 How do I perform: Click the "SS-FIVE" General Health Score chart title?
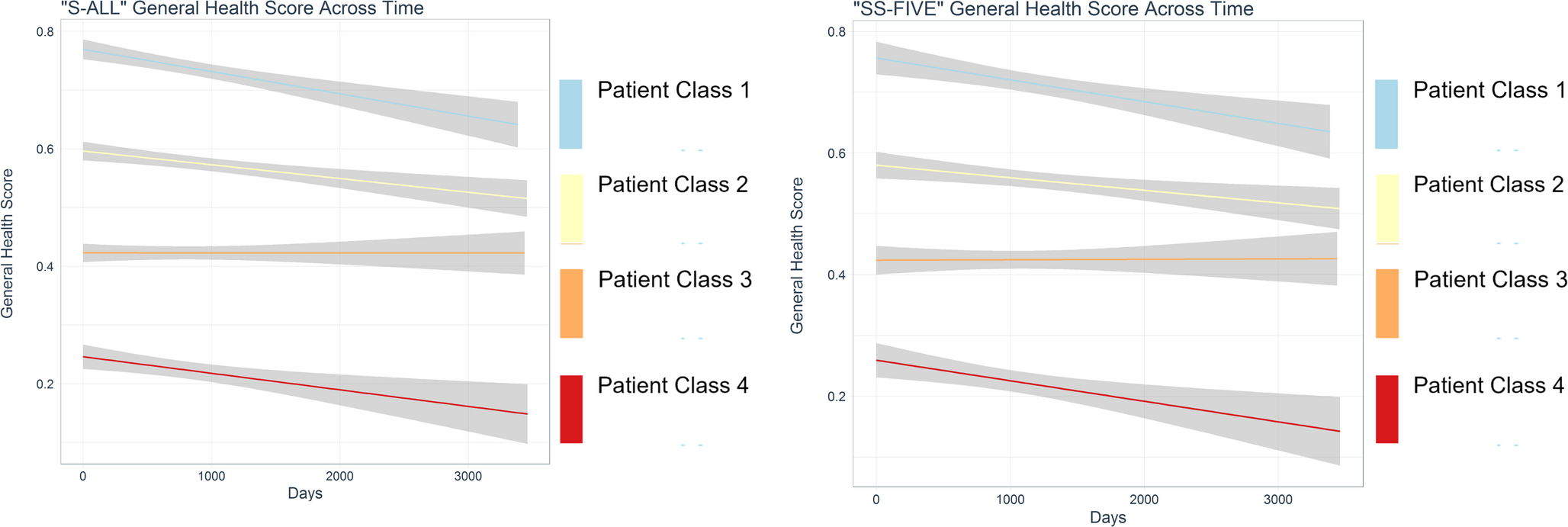pyautogui.click(x=1052, y=9)
